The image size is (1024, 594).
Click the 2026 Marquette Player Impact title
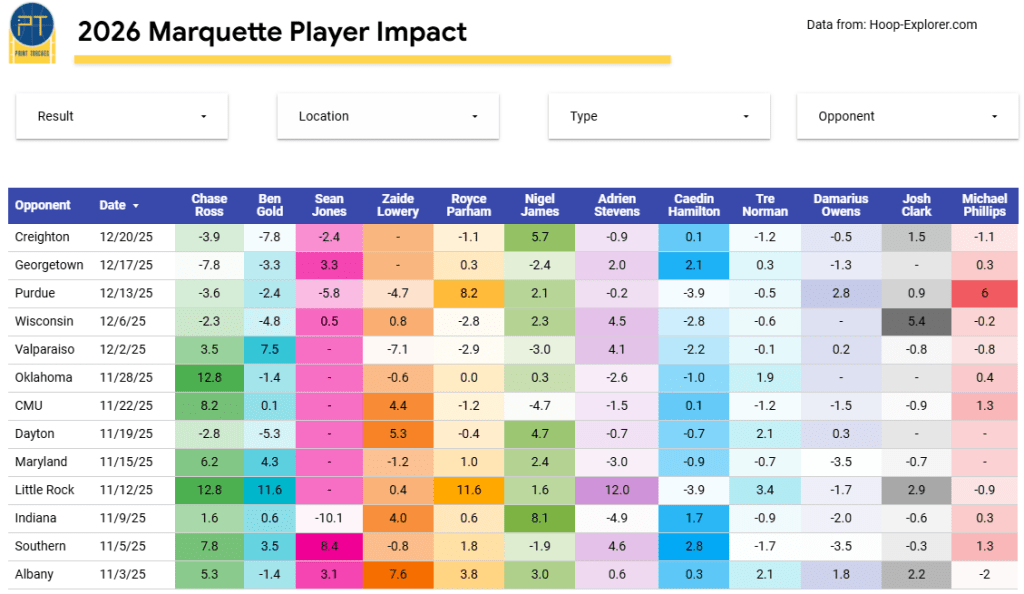[272, 32]
